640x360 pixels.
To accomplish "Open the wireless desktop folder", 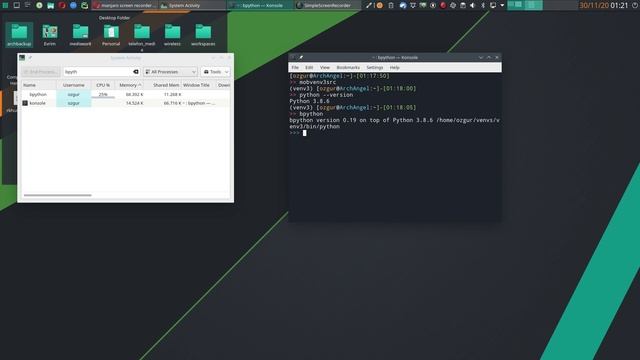I will [x=172, y=35].
